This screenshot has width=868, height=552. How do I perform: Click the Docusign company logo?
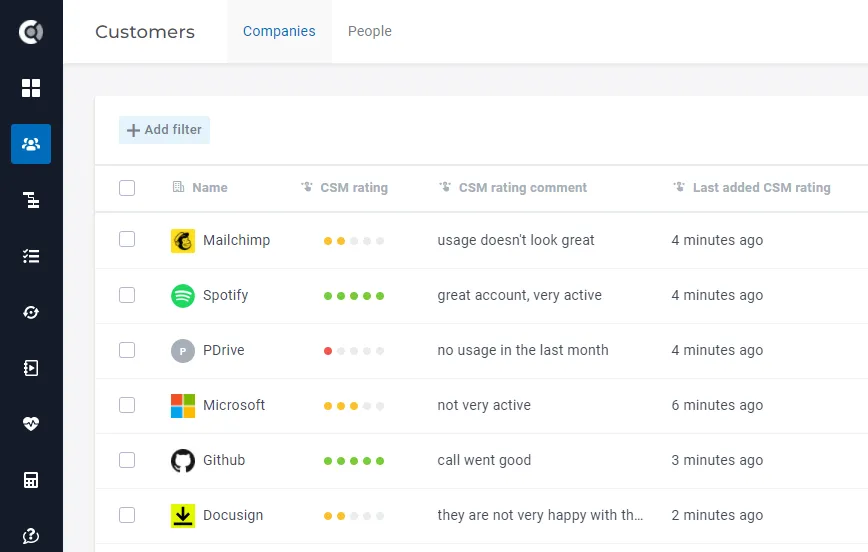coord(183,515)
